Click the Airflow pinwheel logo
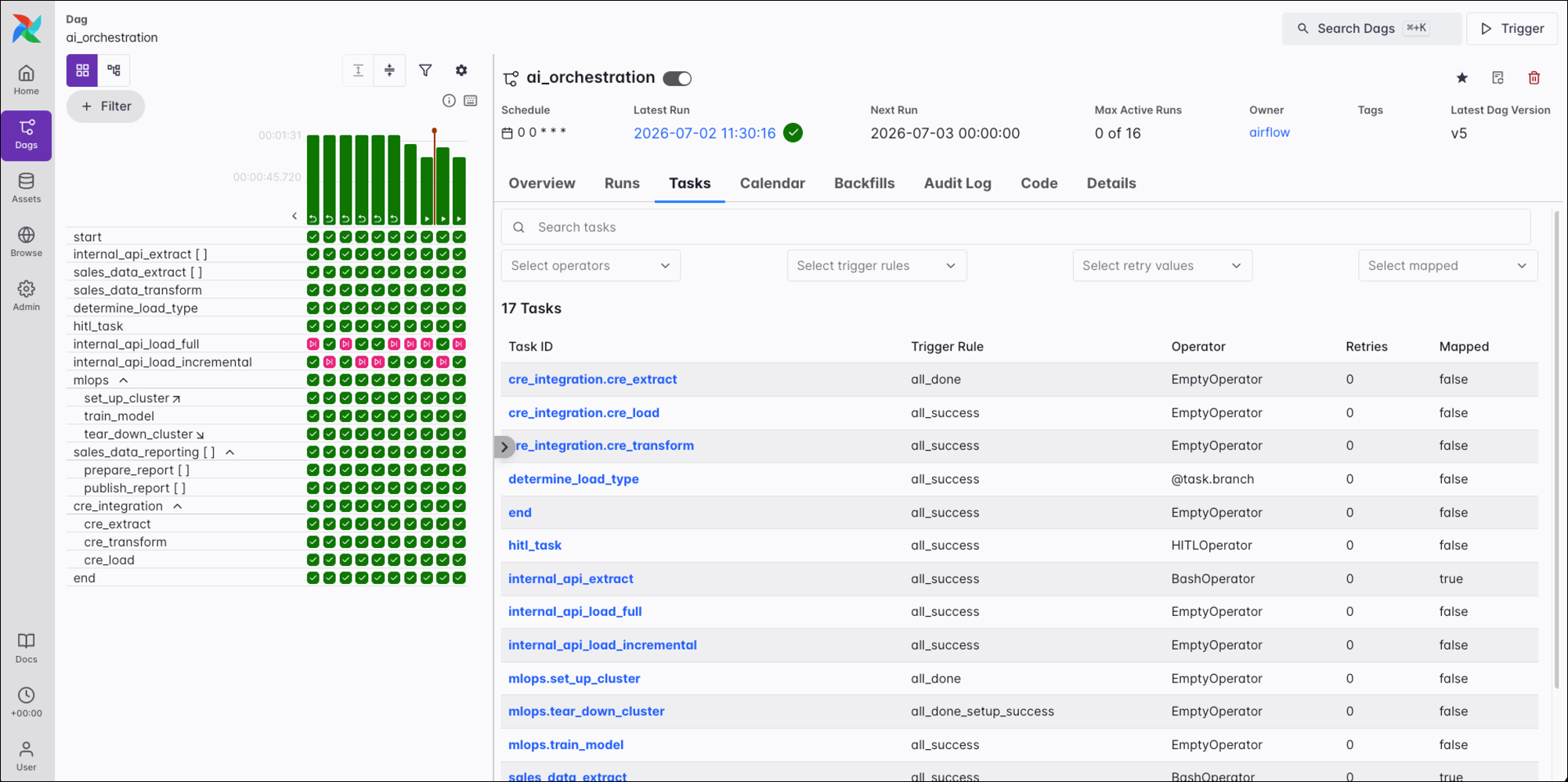1568x782 pixels. pos(27,28)
